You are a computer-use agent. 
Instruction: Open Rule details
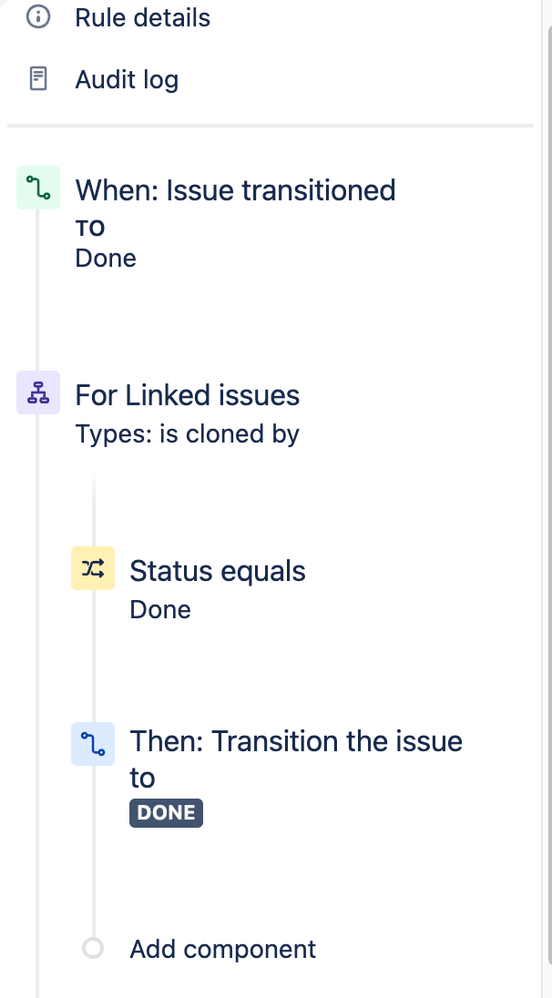pyautogui.click(x=143, y=17)
